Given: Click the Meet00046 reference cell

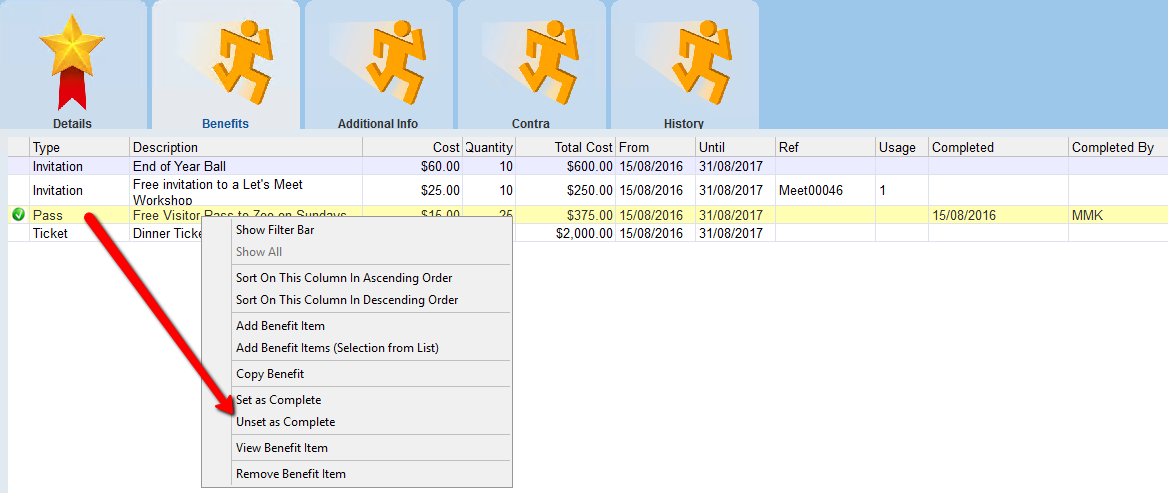Looking at the screenshot, I should click(x=810, y=190).
